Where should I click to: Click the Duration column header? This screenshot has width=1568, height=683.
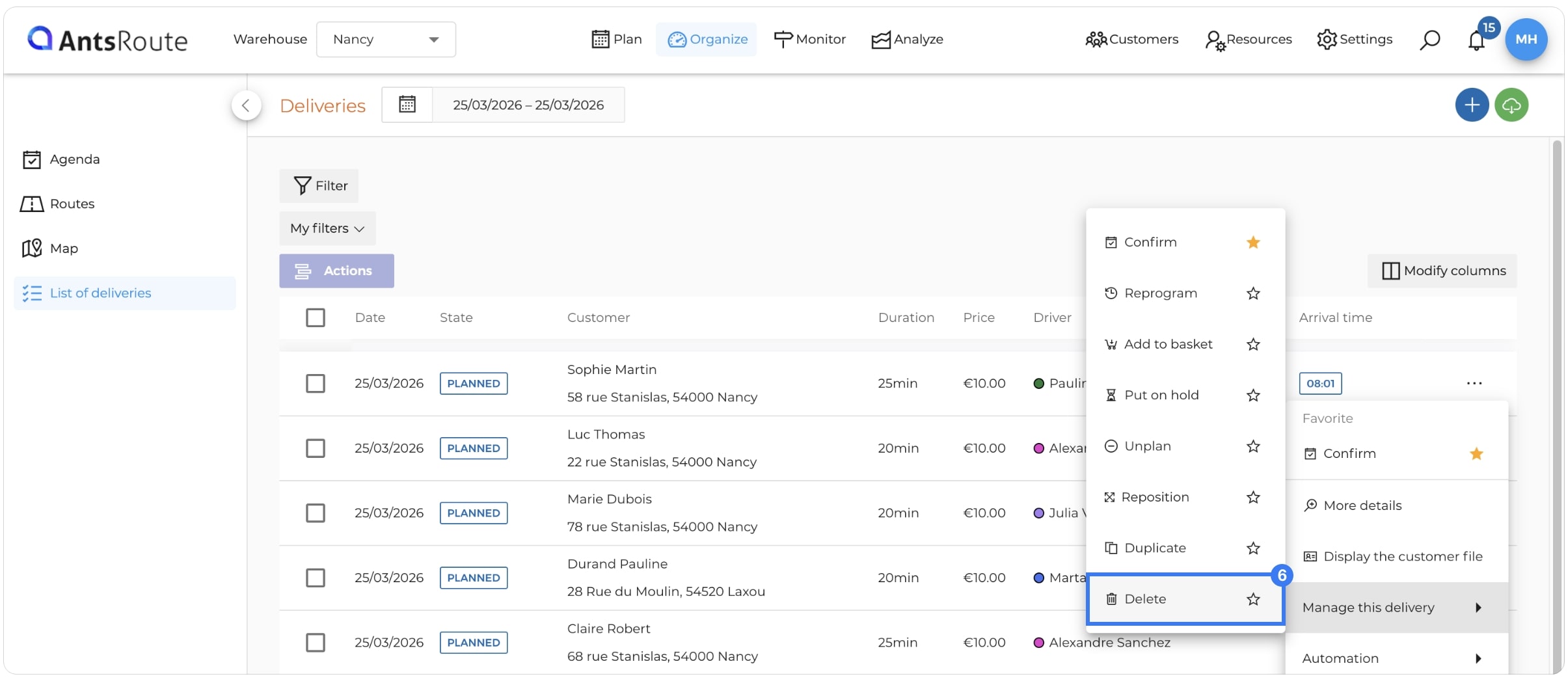click(906, 317)
